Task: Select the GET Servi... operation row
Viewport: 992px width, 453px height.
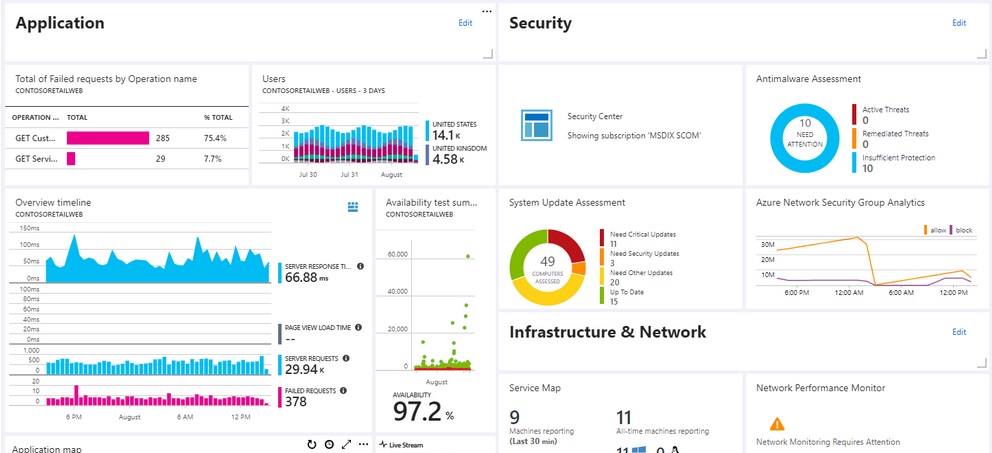Action: coord(127,159)
